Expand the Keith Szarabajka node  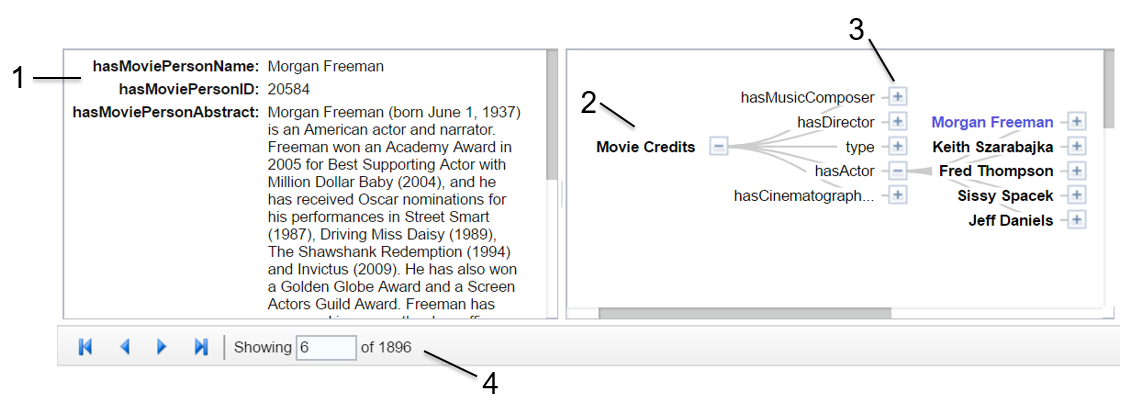(x=1076, y=147)
